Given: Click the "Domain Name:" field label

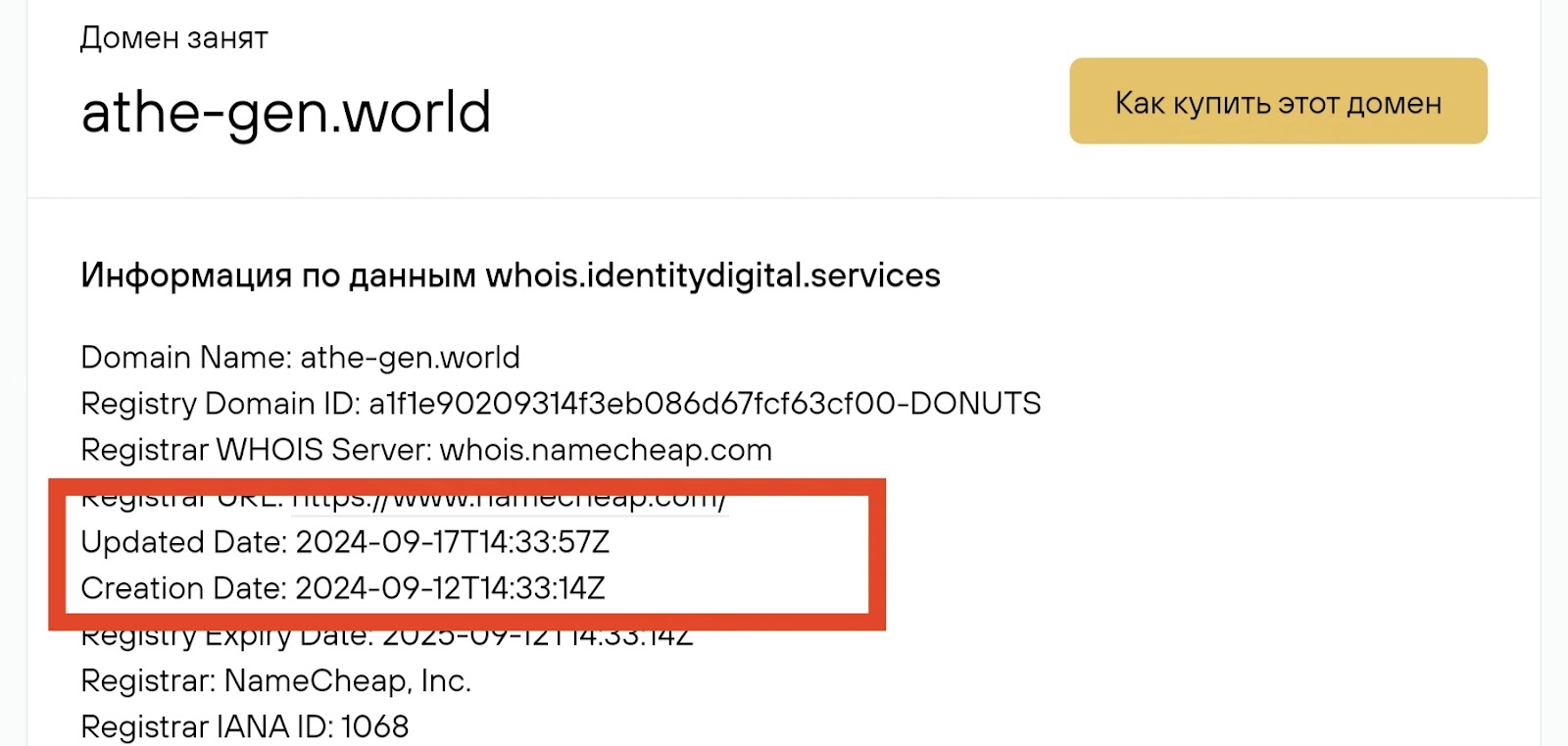Looking at the screenshot, I should tap(186, 358).
